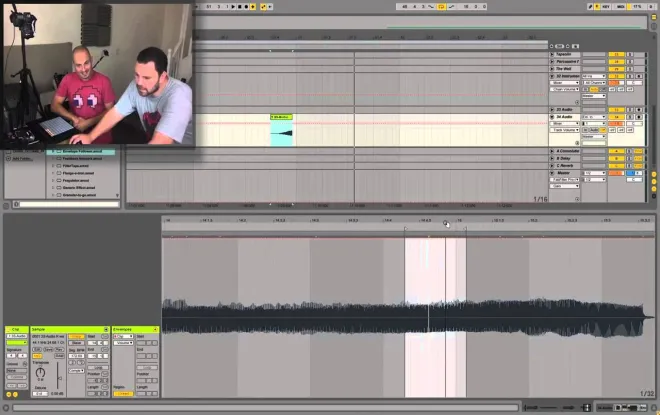Open Envelopes Volume control chooser dropdown
660x415 pixels.
tap(123, 343)
